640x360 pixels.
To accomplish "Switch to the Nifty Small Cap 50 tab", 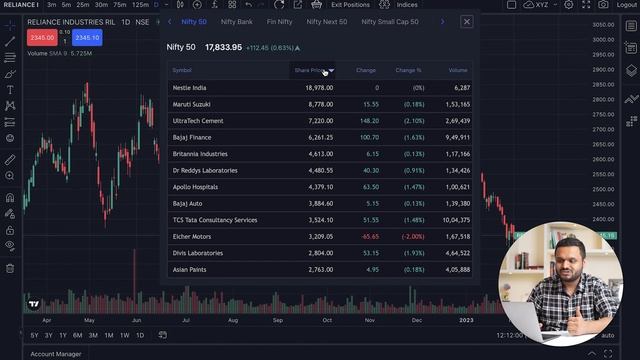I will pyautogui.click(x=390, y=22).
